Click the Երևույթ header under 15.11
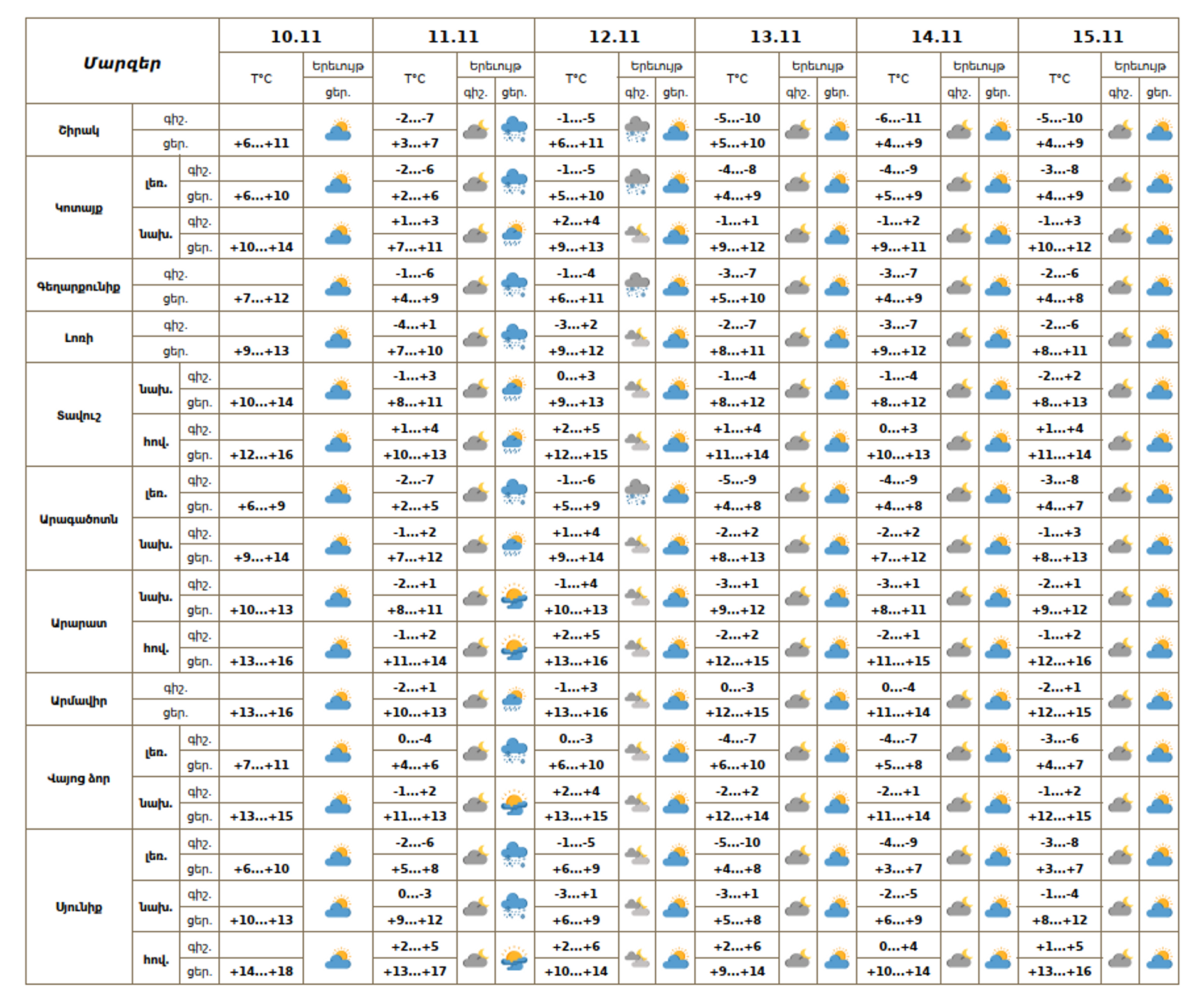Image resolution: width=1204 pixels, height=999 pixels. pos(1140,65)
